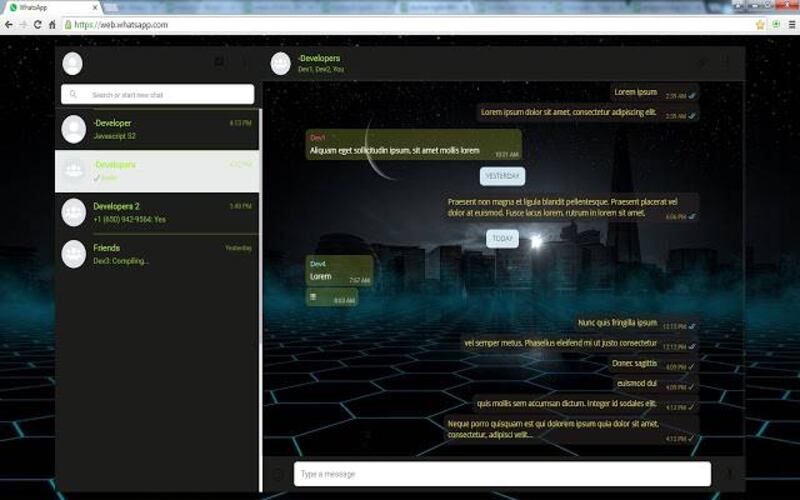This screenshot has height=500, width=800.
Task: Click the bookmark star in address bar
Action: click(x=760, y=24)
